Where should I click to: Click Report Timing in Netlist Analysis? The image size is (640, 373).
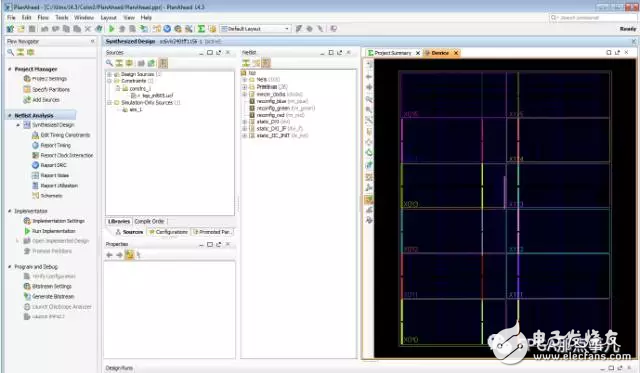tap(56, 145)
